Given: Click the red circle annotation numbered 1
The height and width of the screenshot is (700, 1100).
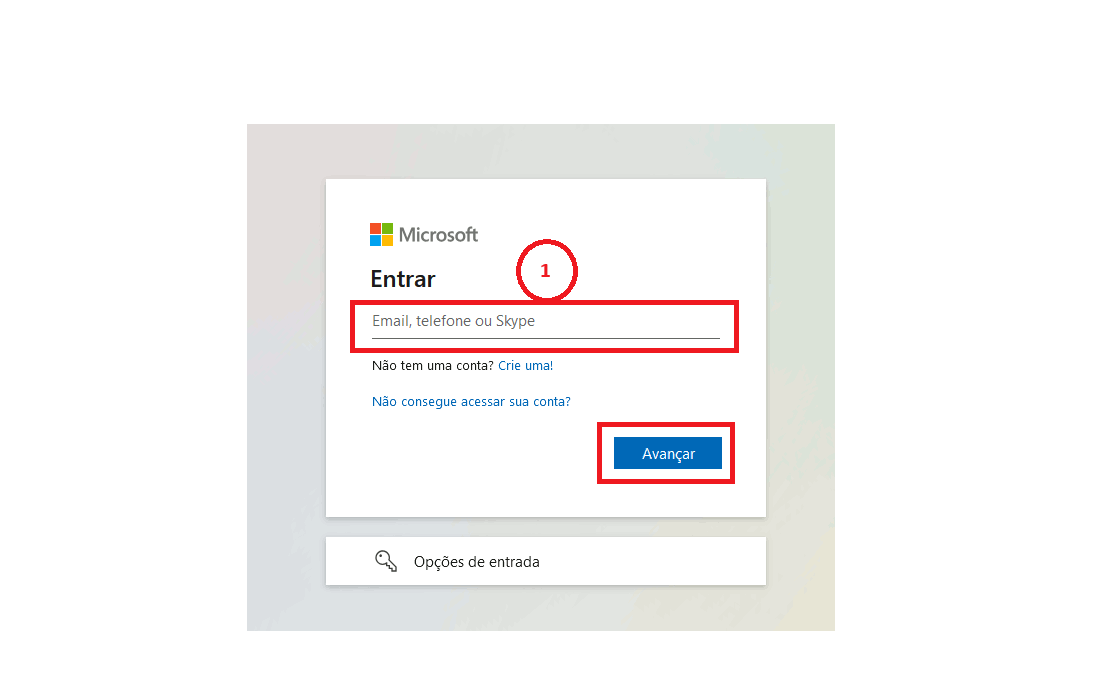Looking at the screenshot, I should point(546,271).
